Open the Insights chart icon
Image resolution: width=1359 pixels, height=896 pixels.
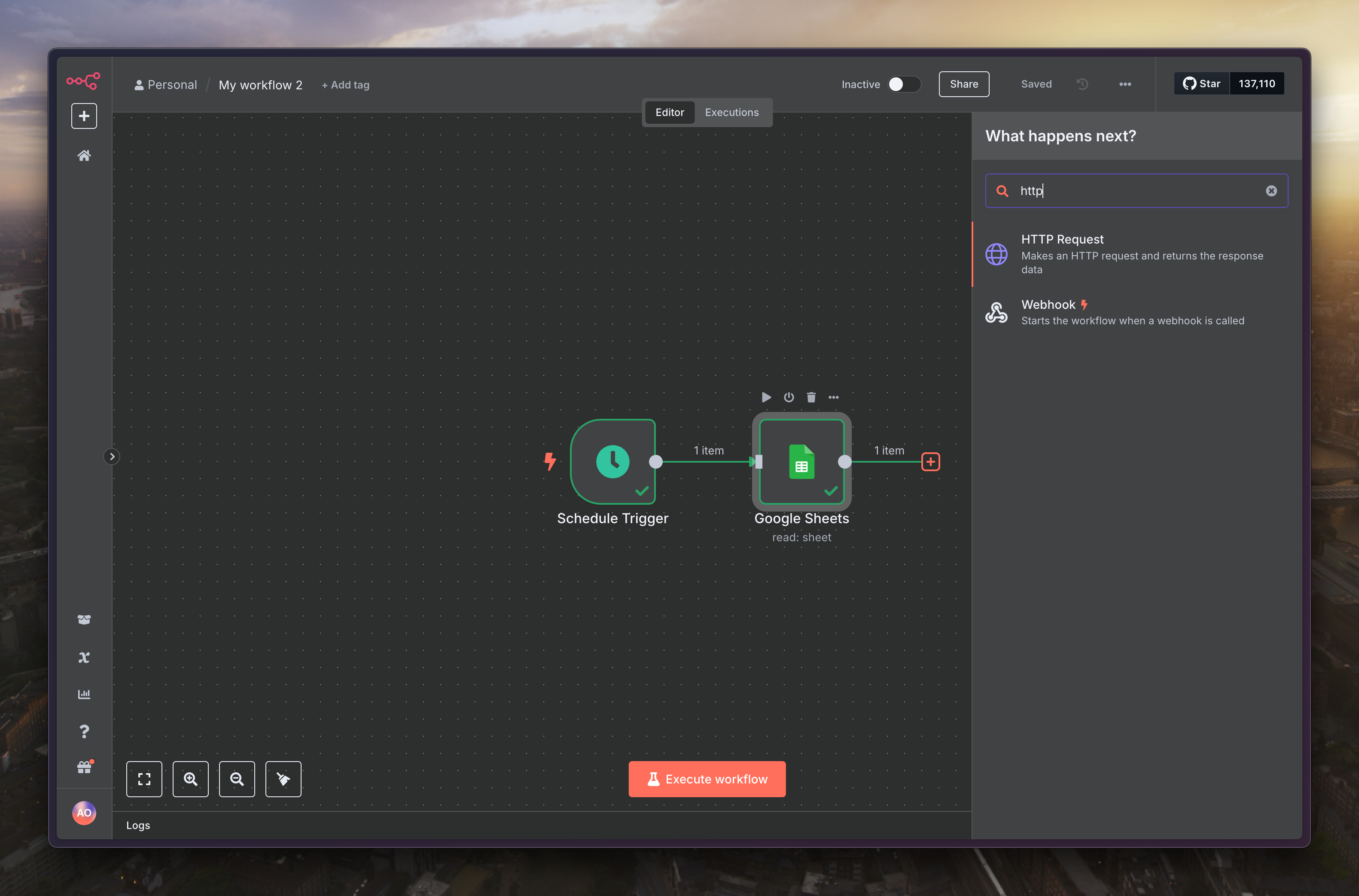coord(84,694)
